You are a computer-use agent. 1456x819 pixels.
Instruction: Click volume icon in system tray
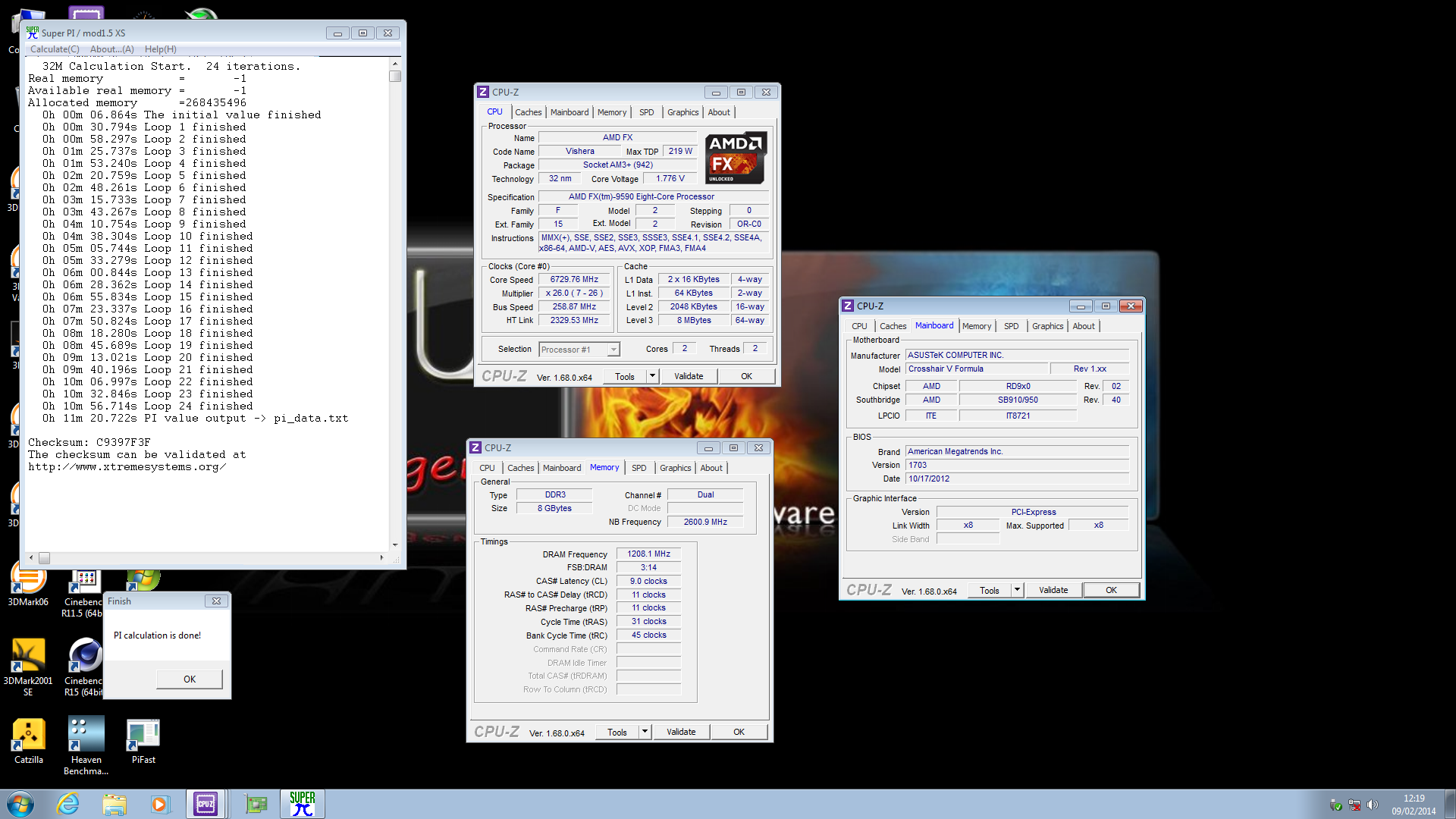point(1372,805)
